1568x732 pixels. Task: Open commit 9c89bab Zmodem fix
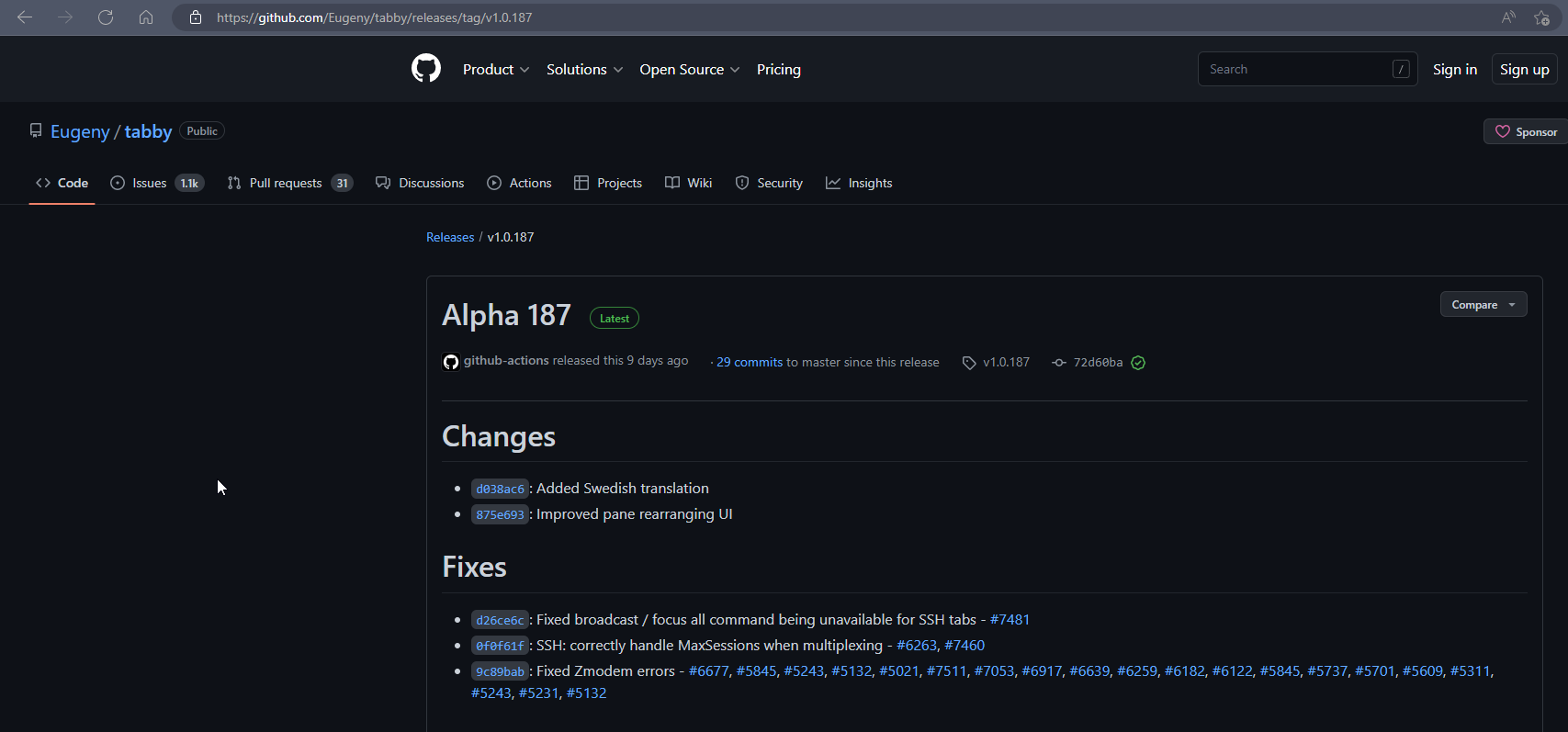(x=500, y=671)
